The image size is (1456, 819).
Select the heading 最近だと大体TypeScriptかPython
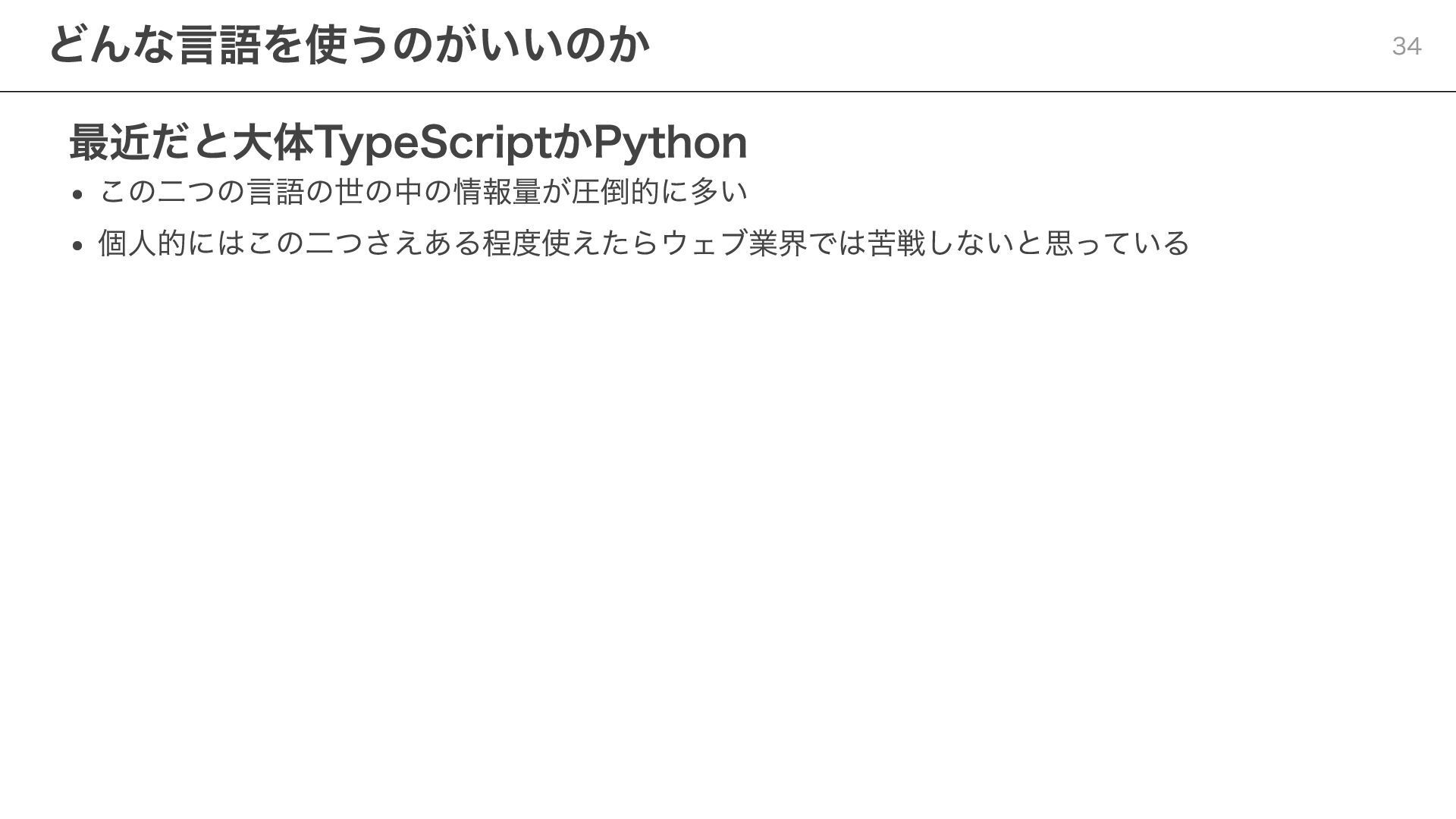[408, 142]
